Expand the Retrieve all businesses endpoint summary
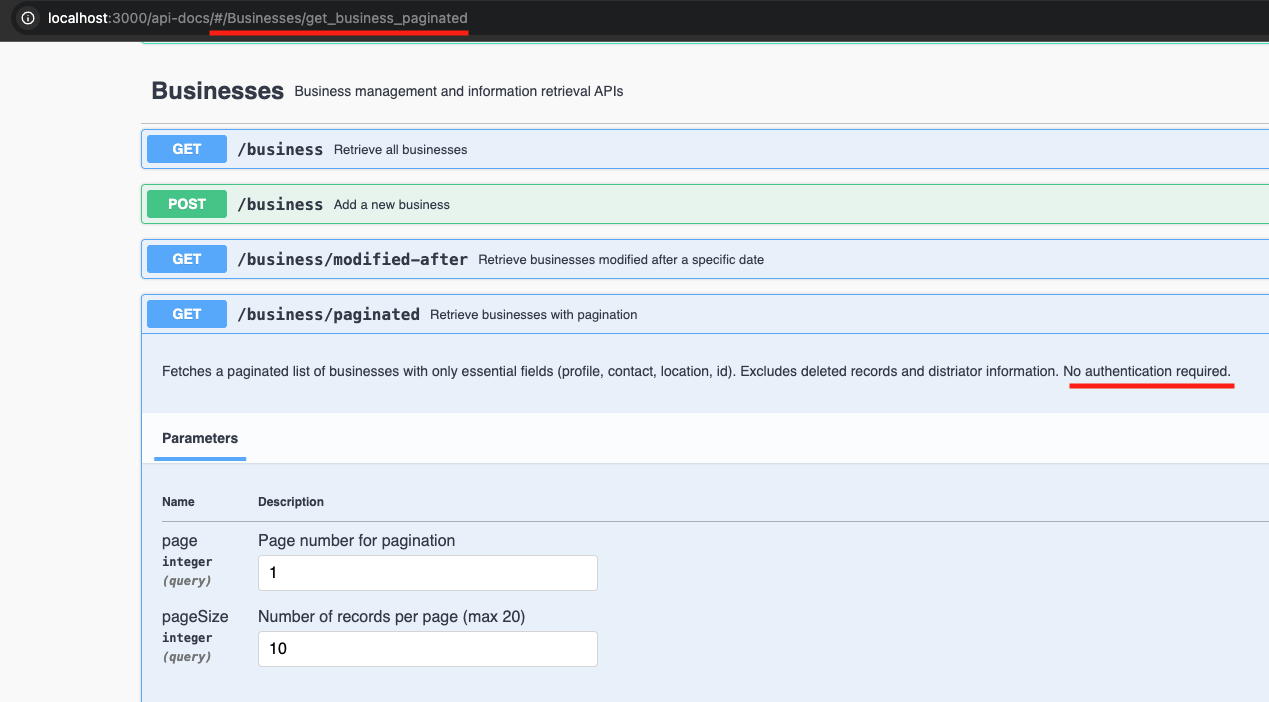This screenshot has width=1269, height=702. coord(400,150)
